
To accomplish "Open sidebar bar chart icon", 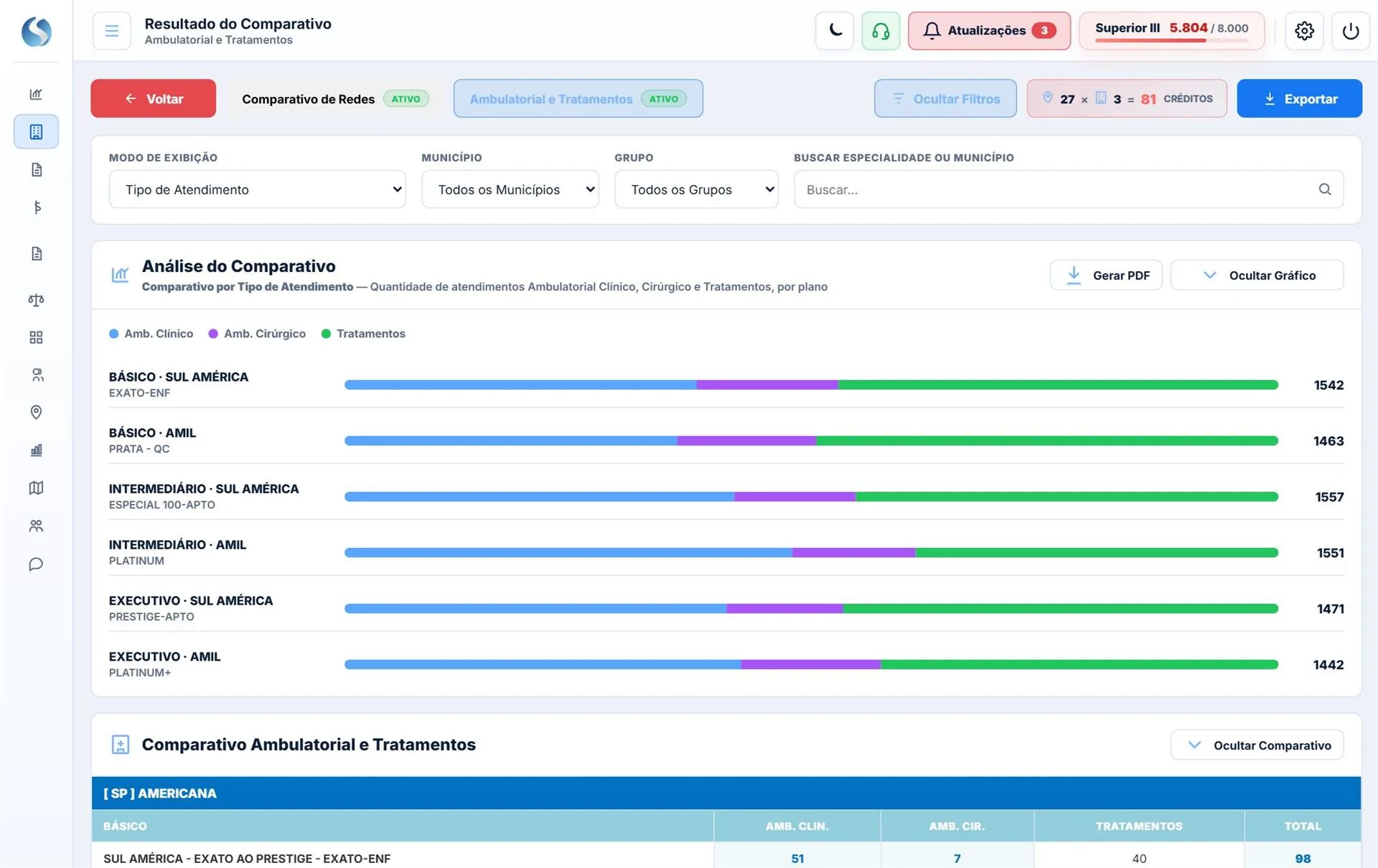I will [x=36, y=450].
